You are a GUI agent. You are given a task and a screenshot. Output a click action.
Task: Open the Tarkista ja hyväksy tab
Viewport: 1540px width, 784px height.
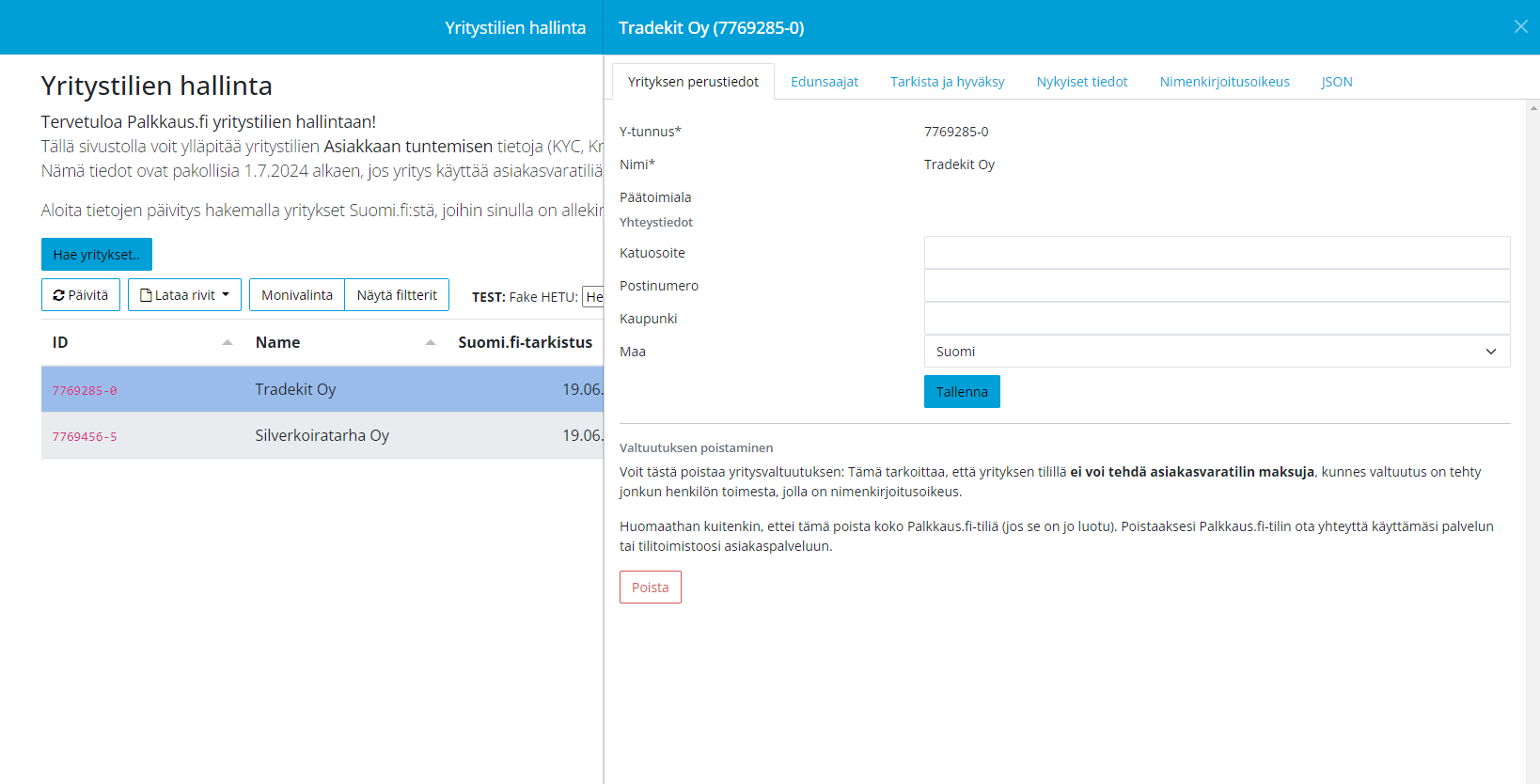[x=948, y=82]
